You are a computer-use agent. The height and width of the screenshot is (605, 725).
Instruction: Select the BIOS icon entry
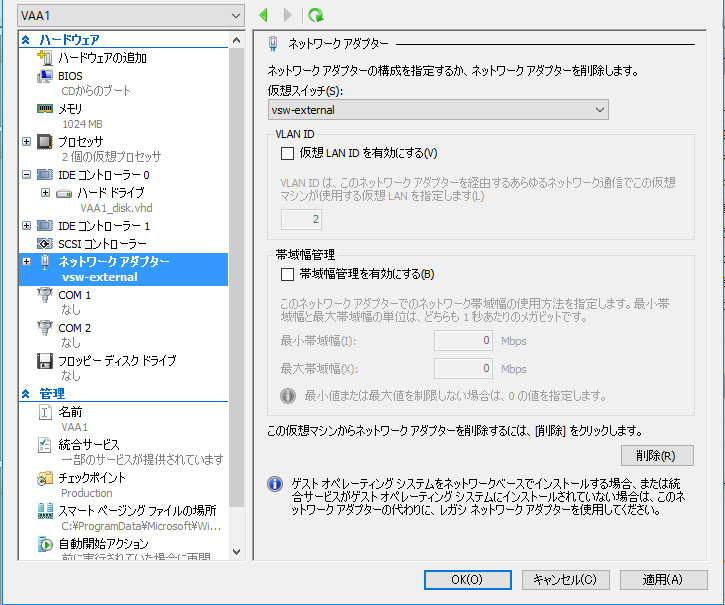point(44,76)
